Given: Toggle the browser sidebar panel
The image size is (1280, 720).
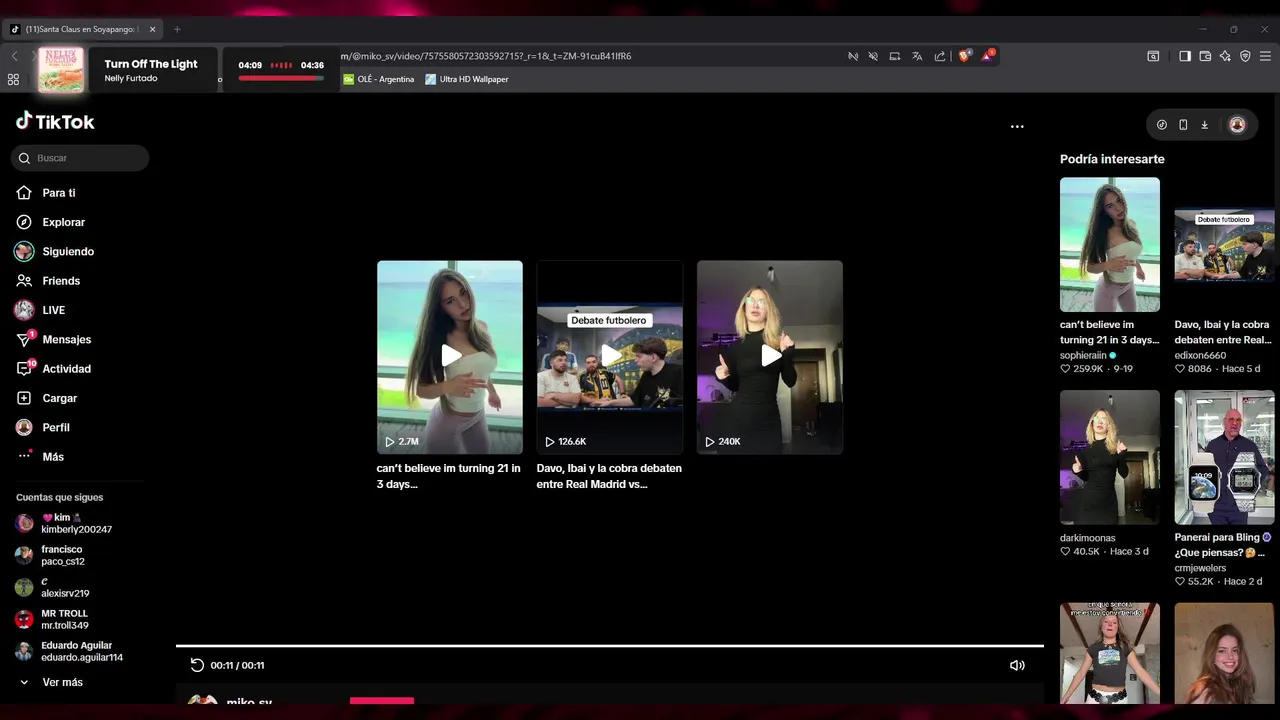Looking at the screenshot, I should coord(1185,56).
